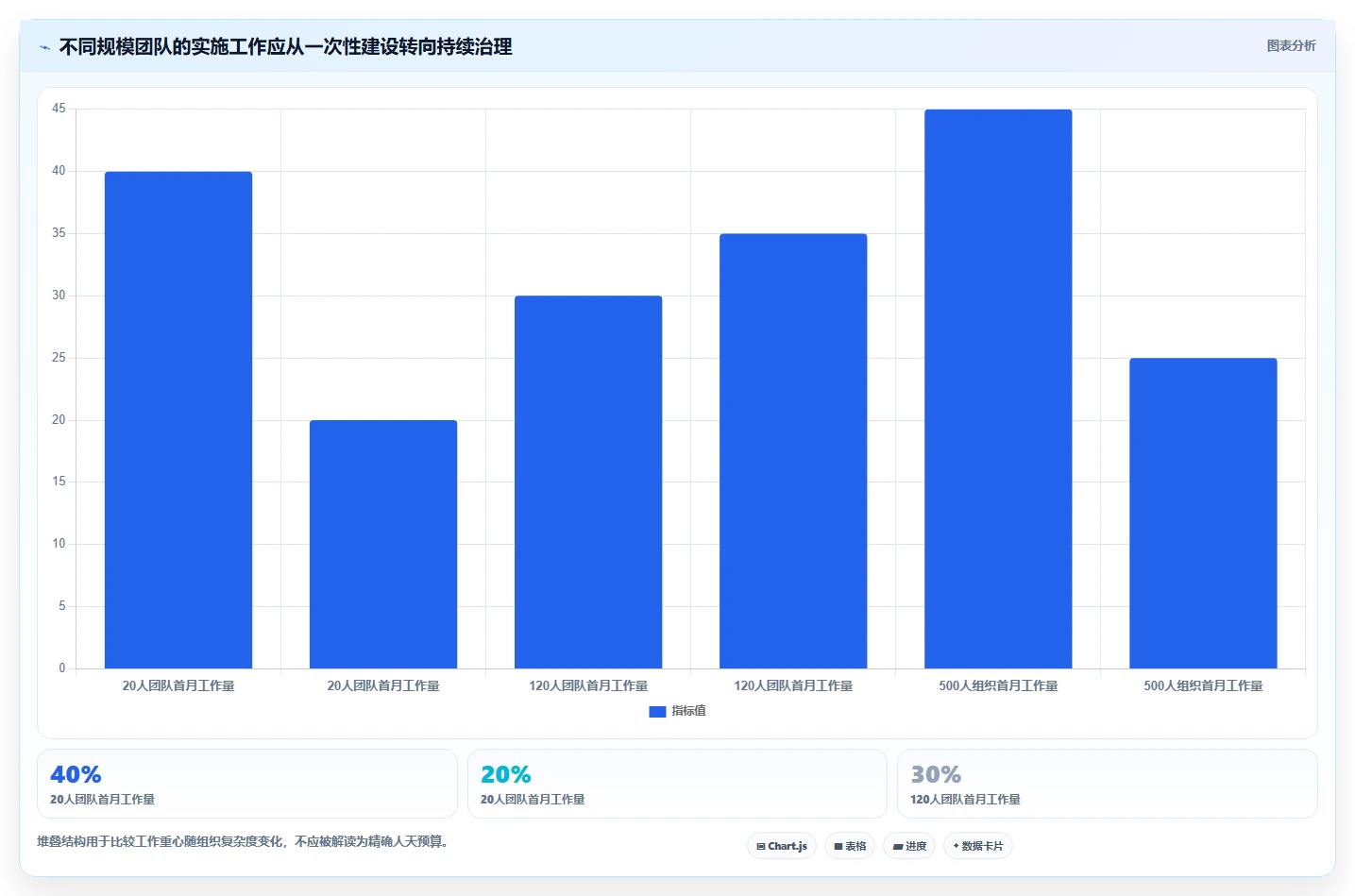Select the 数据卡片 pill tag
The image size is (1355, 896).
pos(978,846)
